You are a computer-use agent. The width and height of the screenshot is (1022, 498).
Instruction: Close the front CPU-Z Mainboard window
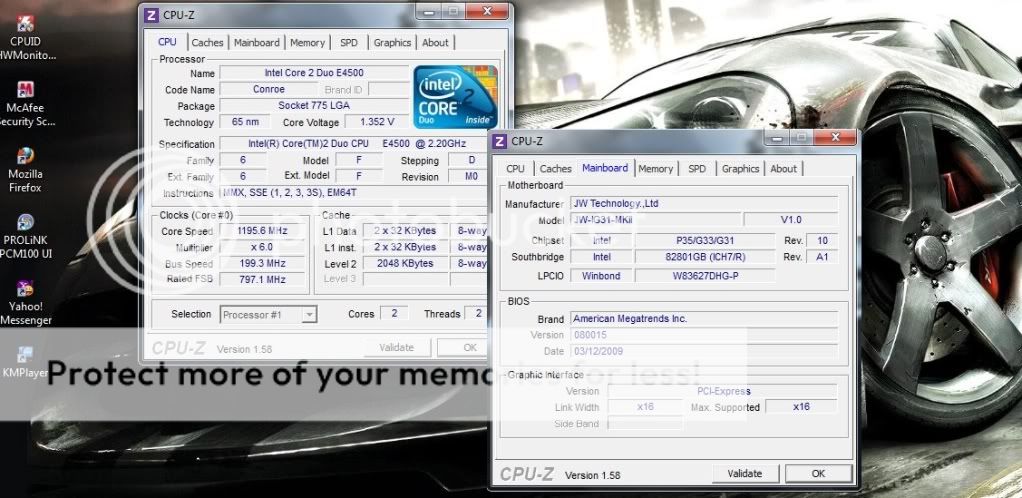(835, 138)
